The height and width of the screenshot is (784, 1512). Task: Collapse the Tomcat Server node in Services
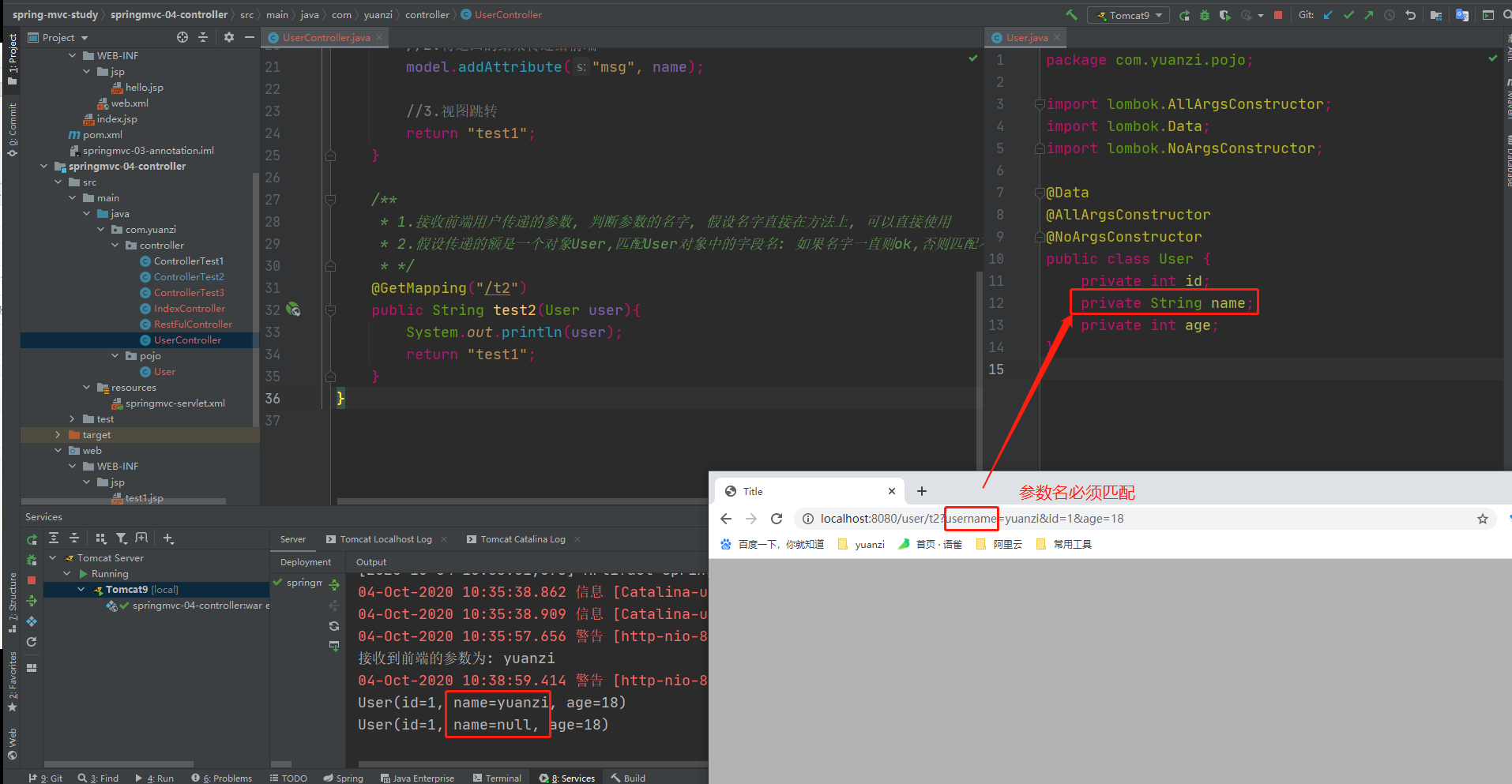coord(52,558)
